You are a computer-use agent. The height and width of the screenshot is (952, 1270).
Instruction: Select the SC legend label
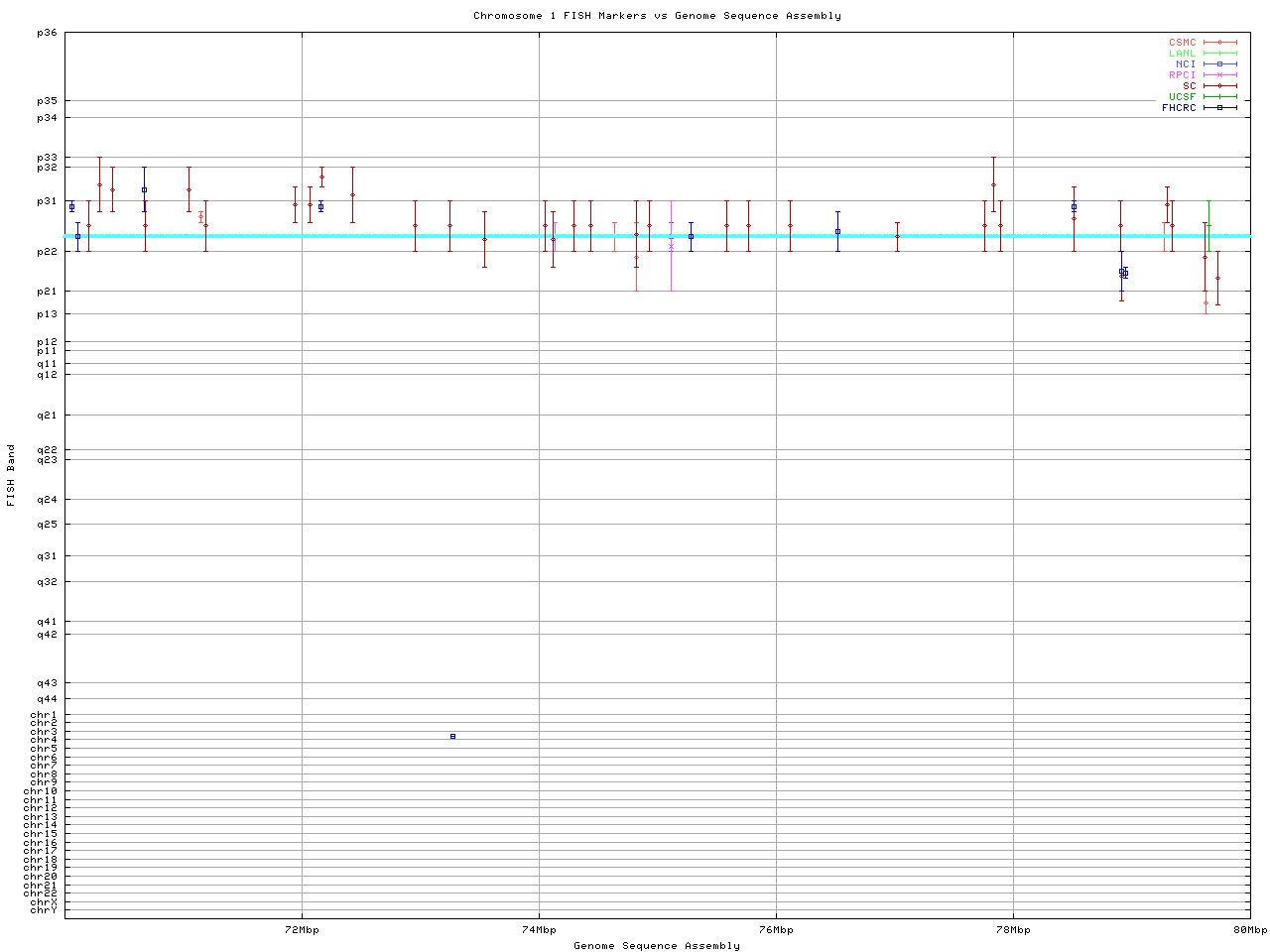click(x=1189, y=86)
